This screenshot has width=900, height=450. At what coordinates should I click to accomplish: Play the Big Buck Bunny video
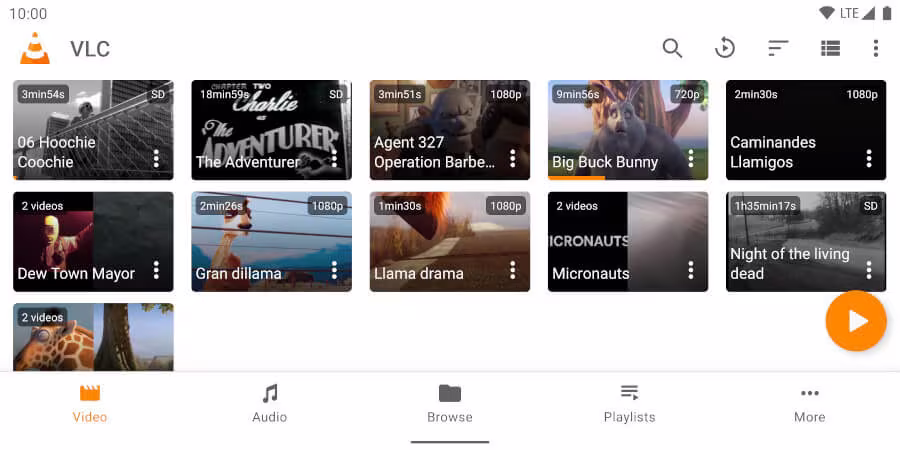628,130
